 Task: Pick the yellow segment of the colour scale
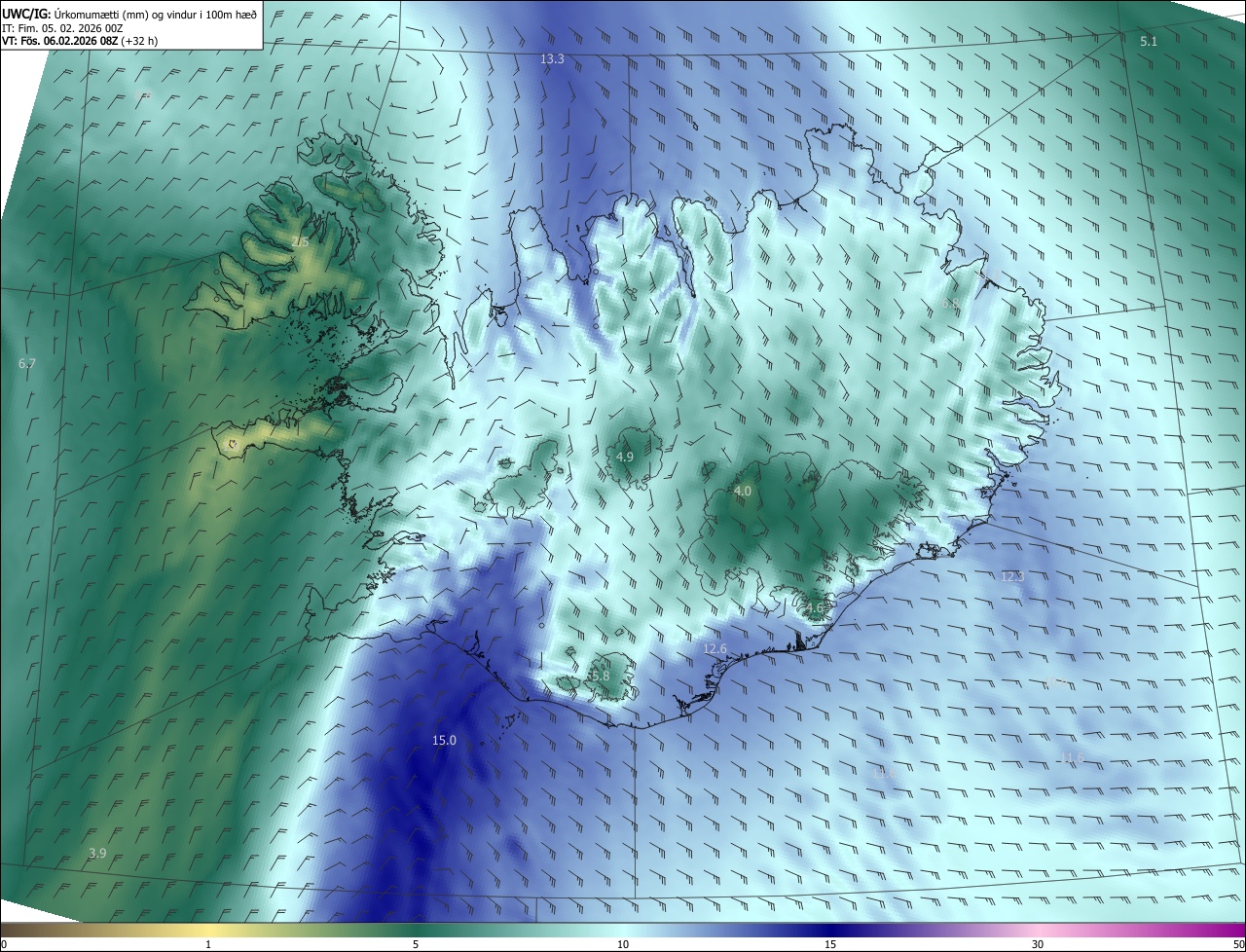[208, 931]
